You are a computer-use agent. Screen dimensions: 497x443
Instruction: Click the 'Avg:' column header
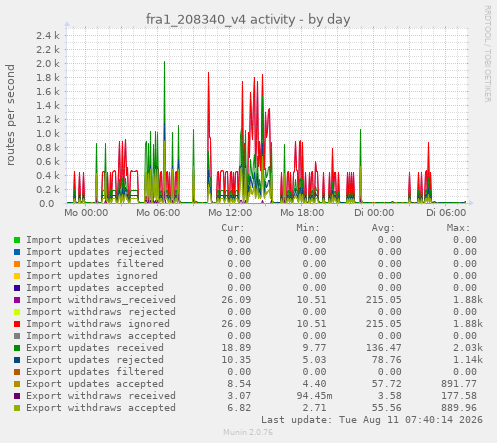(383, 228)
